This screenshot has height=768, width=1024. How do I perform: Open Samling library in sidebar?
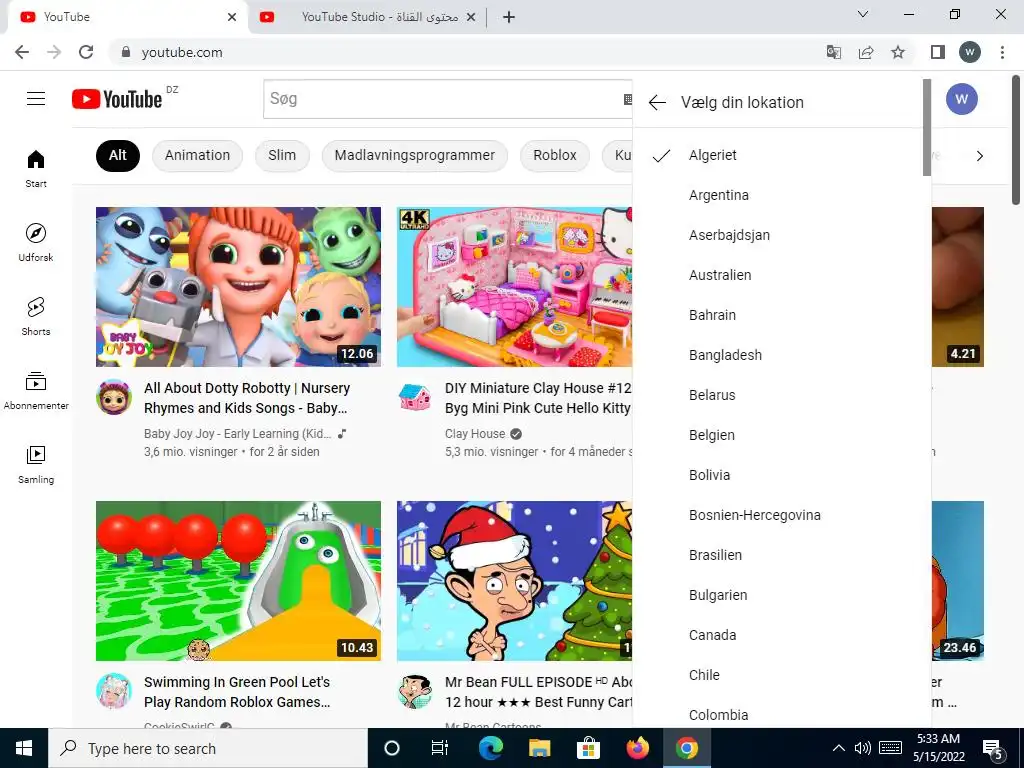[36, 464]
